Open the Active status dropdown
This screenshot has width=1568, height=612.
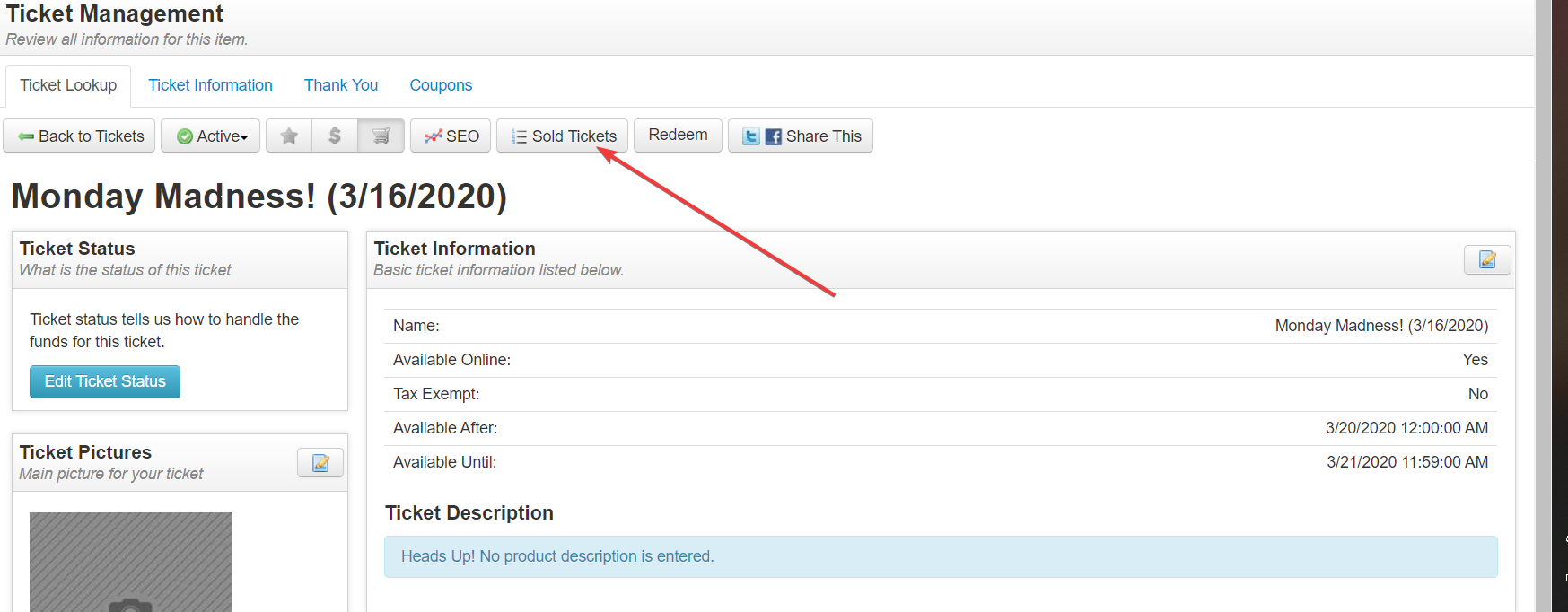point(211,136)
